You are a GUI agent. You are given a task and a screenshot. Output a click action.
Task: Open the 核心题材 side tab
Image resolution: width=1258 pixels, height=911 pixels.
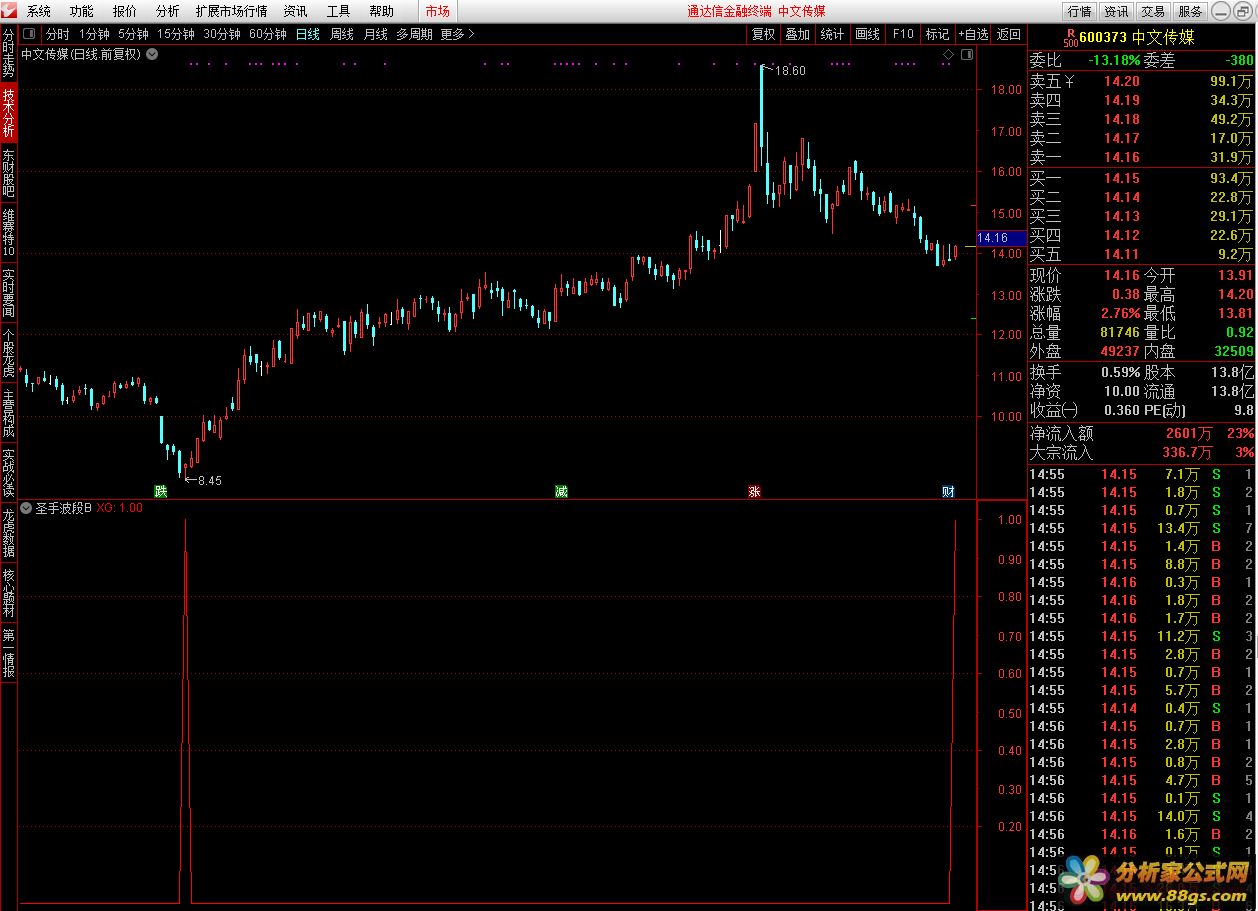(8, 592)
